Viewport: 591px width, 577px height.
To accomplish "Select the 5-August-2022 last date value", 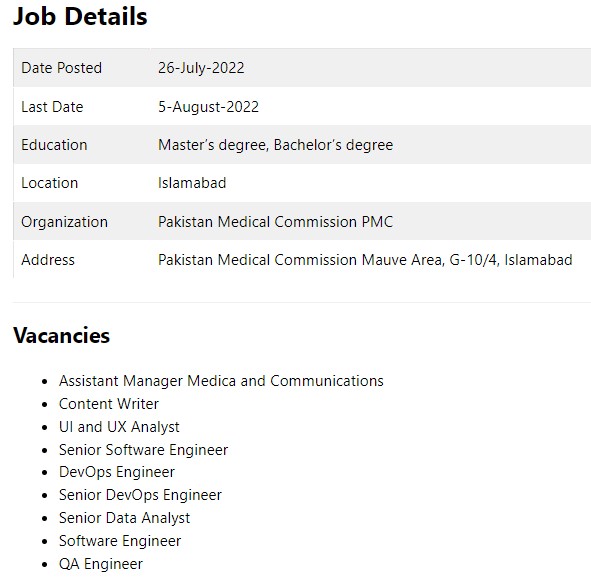I will coord(208,107).
